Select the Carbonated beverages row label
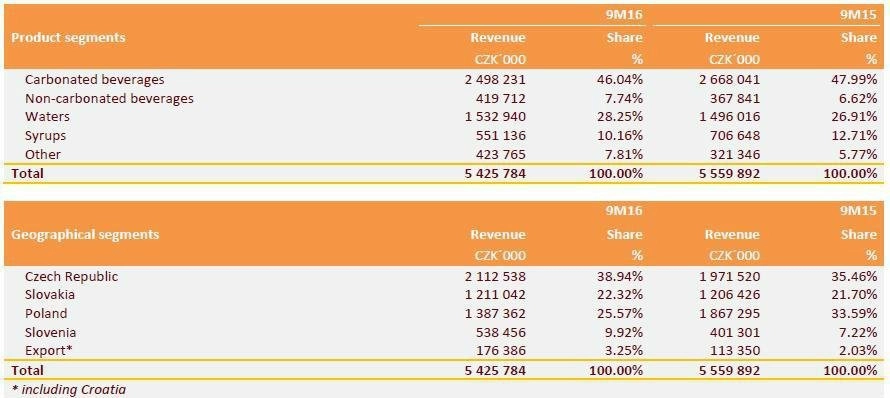This screenshot has height=398, width=890. [94, 79]
